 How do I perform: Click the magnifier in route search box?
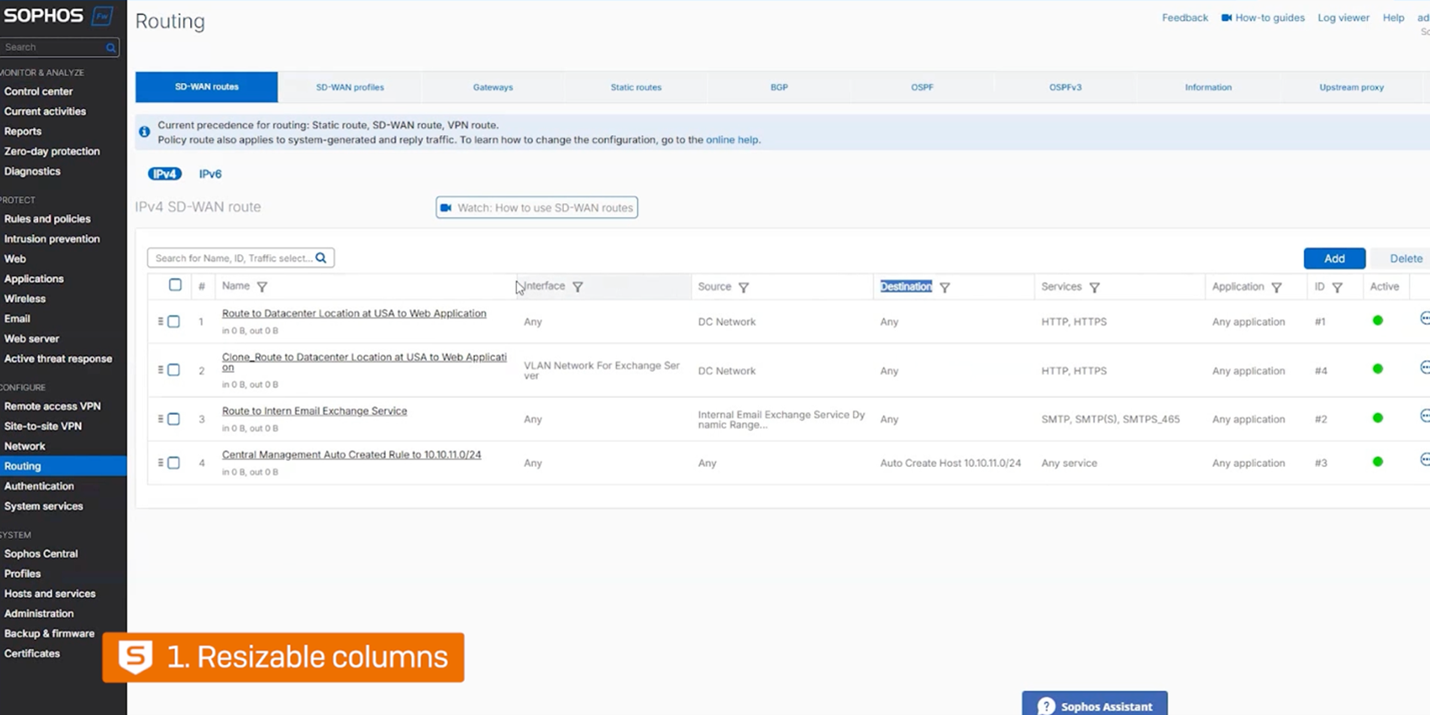click(x=321, y=258)
